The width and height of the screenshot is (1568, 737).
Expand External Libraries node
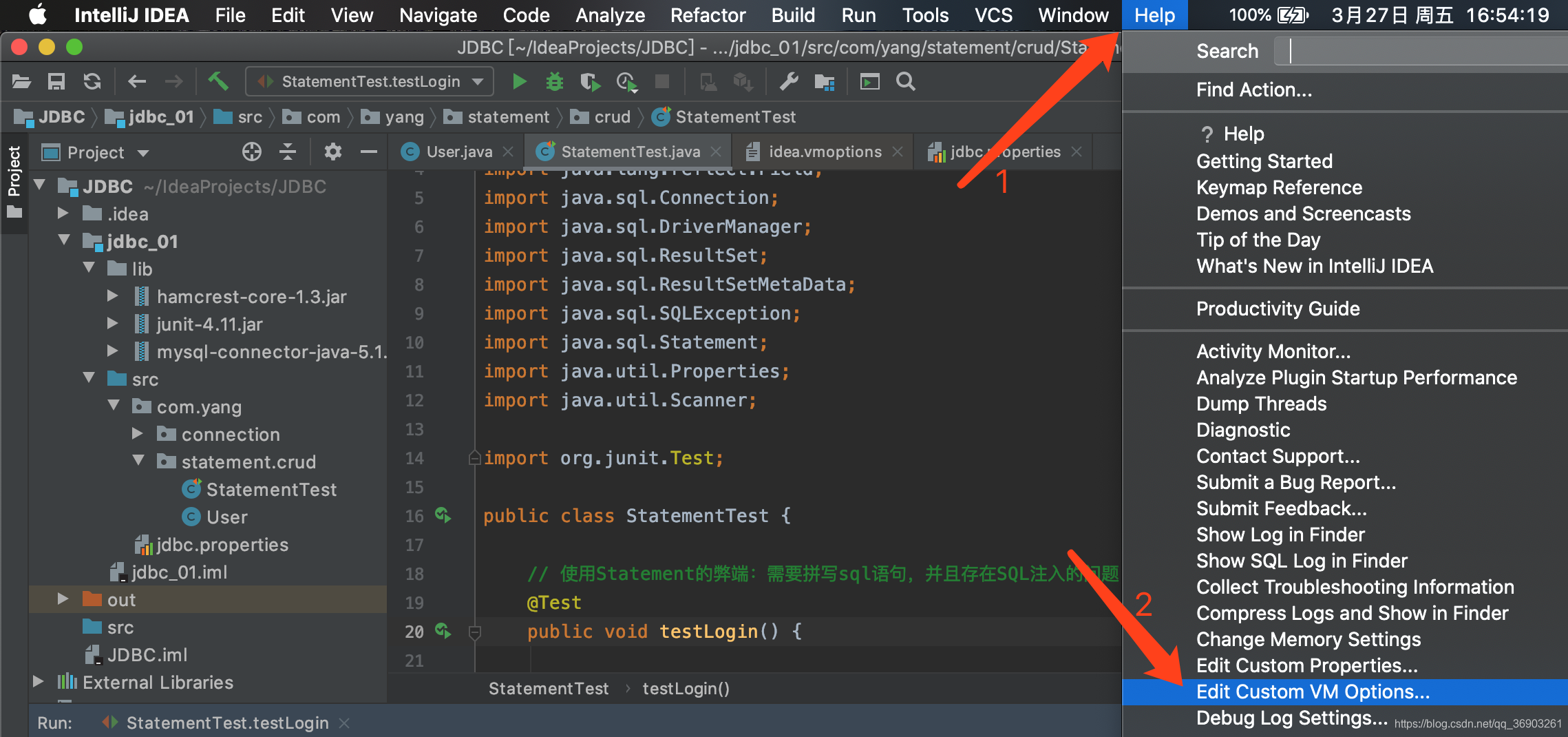click(x=39, y=681)
